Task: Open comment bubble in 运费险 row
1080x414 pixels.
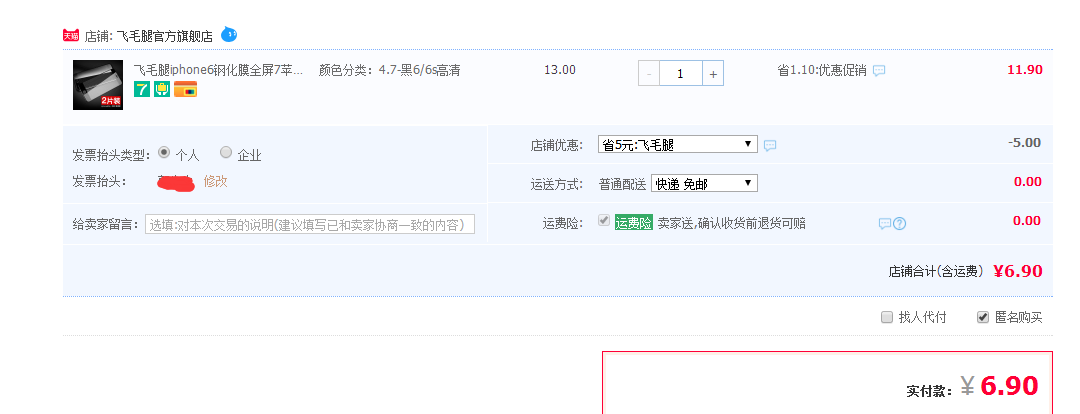Action: tap(885, 224)
